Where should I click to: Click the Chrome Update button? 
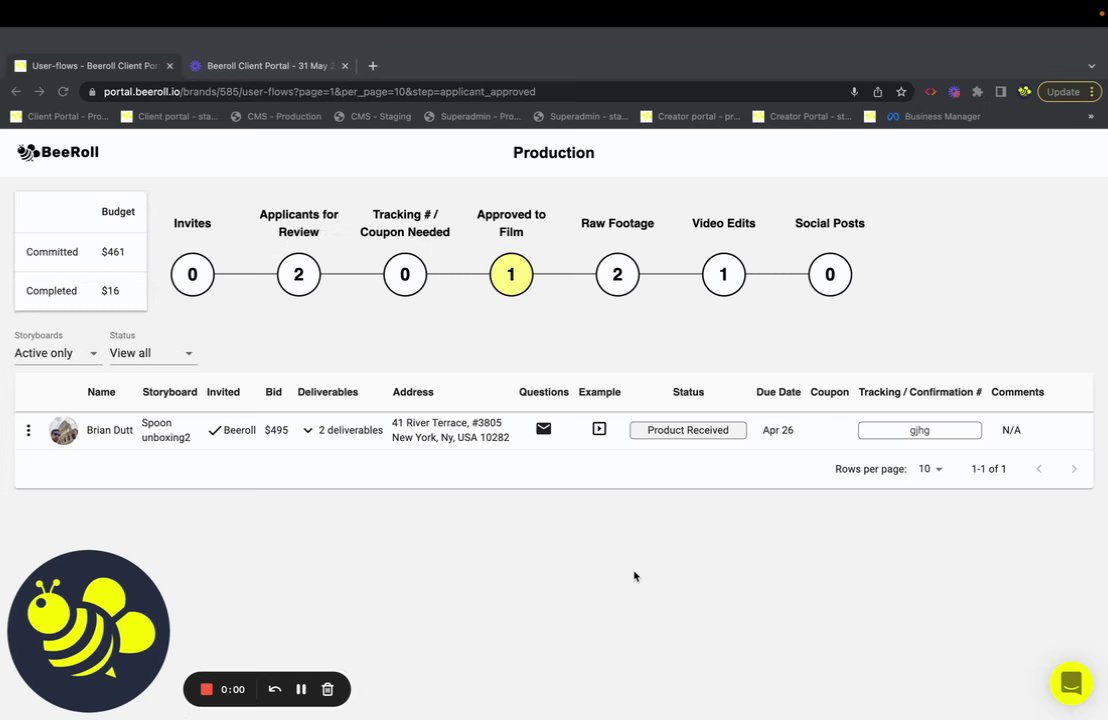1069,92
